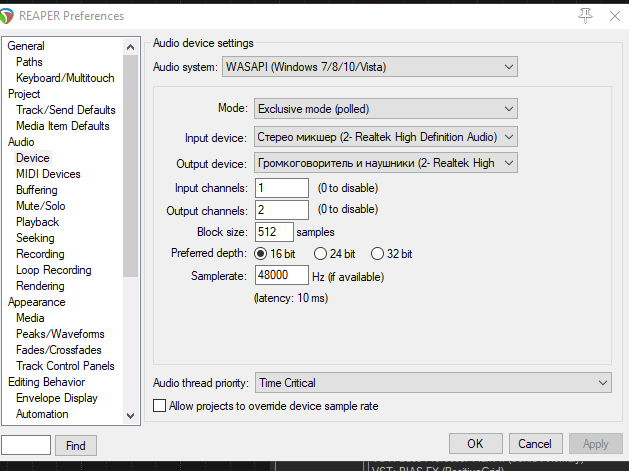Select Buffering in the preferences tree
Viewport: 629px width, 471px height.
point(37,190)
